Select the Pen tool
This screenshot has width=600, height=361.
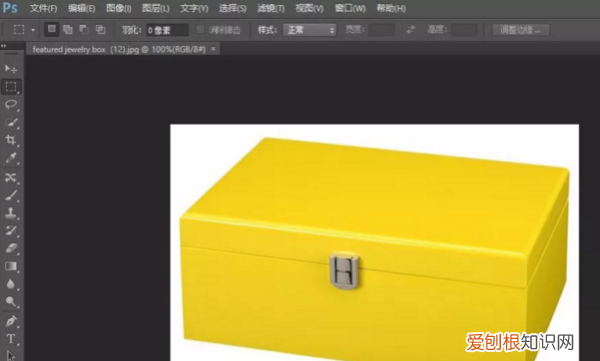pos(11,321)
